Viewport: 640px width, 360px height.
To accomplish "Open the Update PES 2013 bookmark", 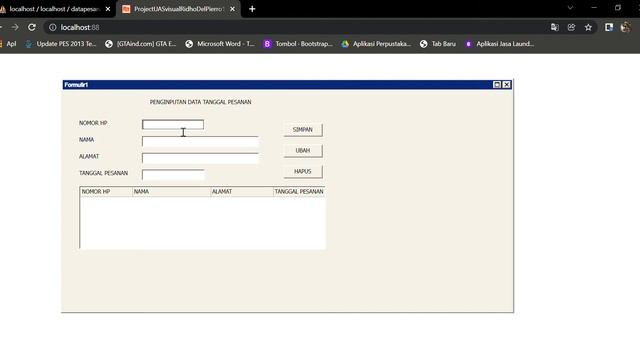I will [x=61, y=44].
